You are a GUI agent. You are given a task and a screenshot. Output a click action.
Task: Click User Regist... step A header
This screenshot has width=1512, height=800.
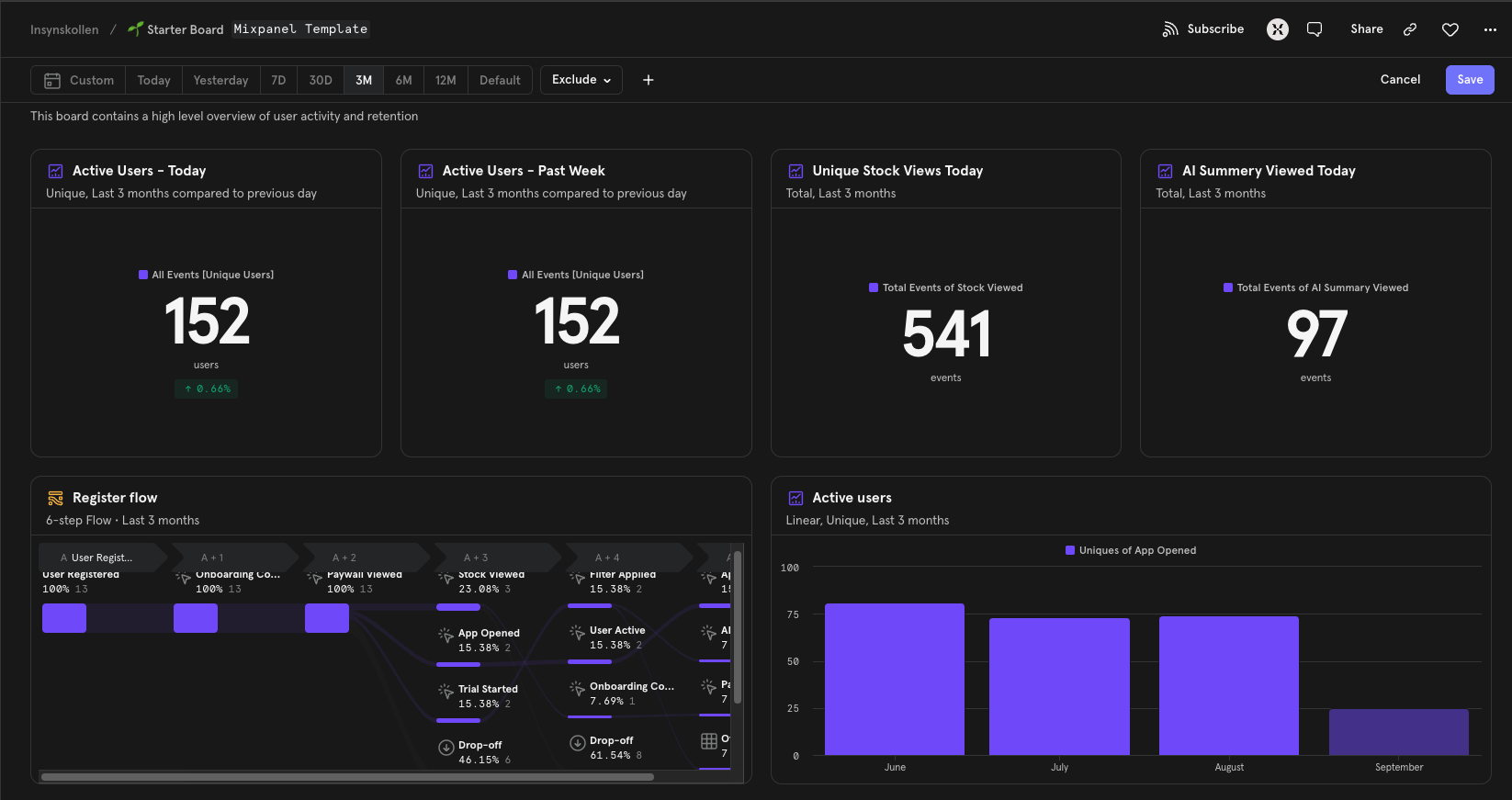101,558
